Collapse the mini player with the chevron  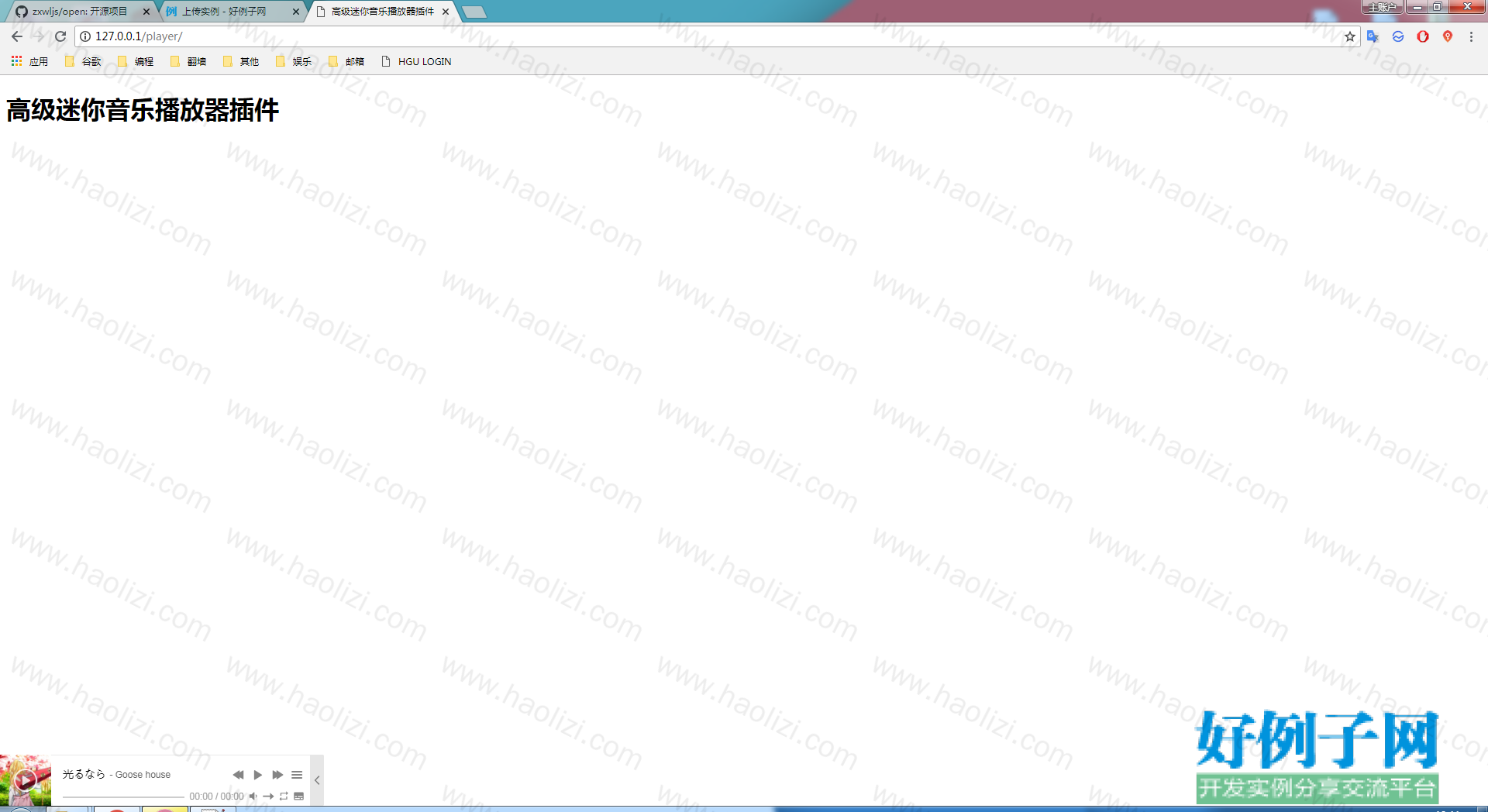pos(317,780)
